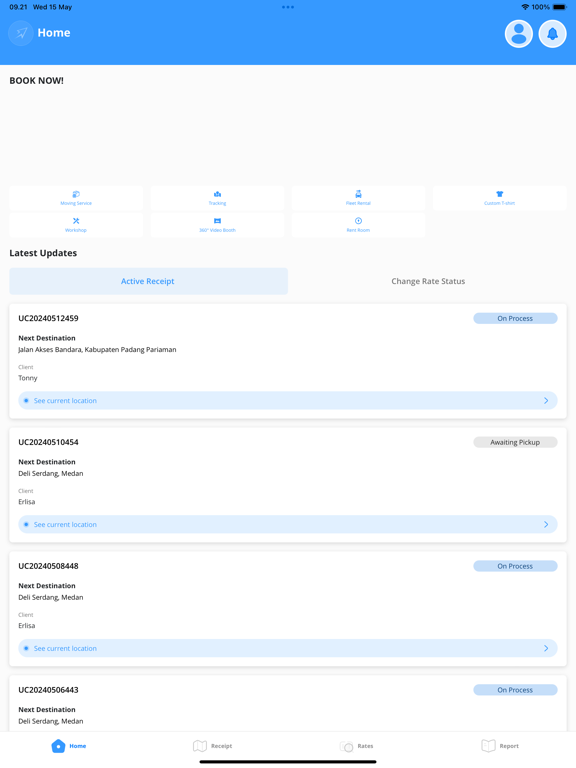Tap the home indicator bar at bottom
The image size is (576, 768).
[288, 762]
